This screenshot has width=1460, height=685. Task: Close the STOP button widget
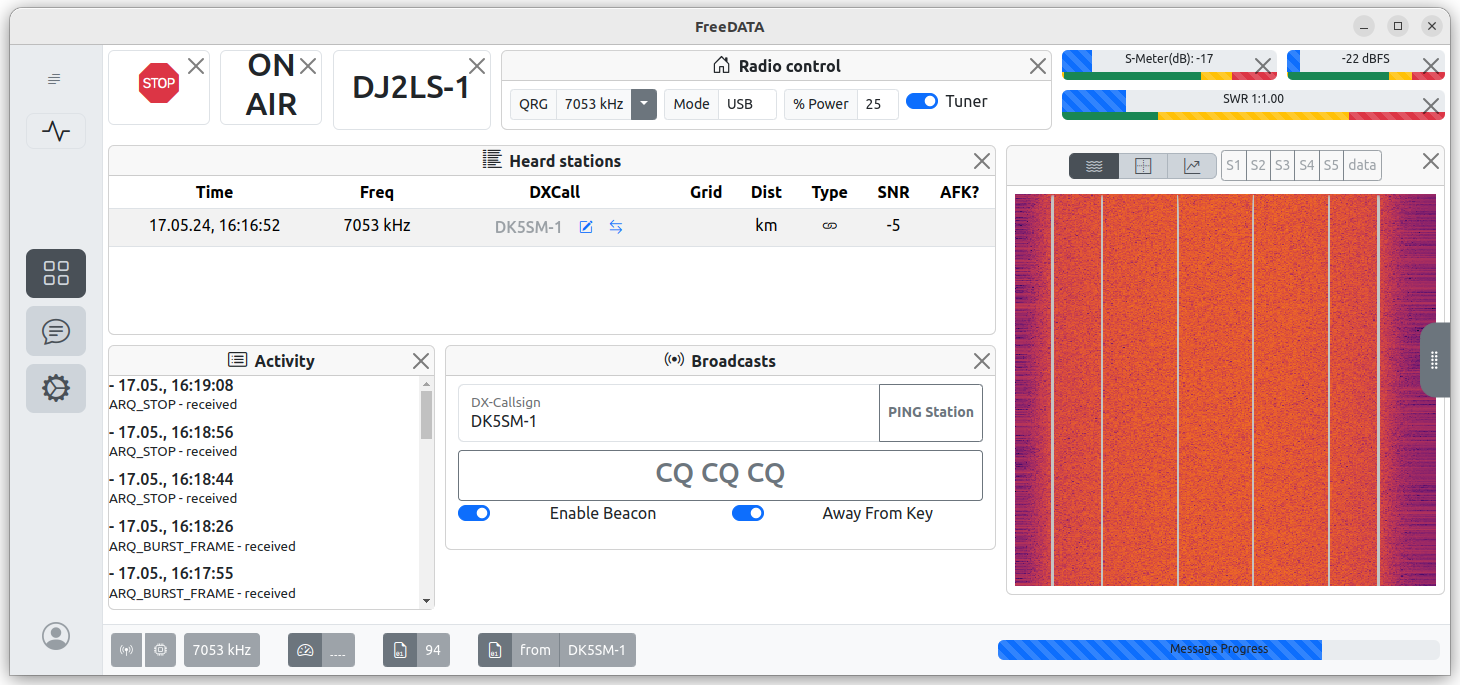[x=196, y=66]
